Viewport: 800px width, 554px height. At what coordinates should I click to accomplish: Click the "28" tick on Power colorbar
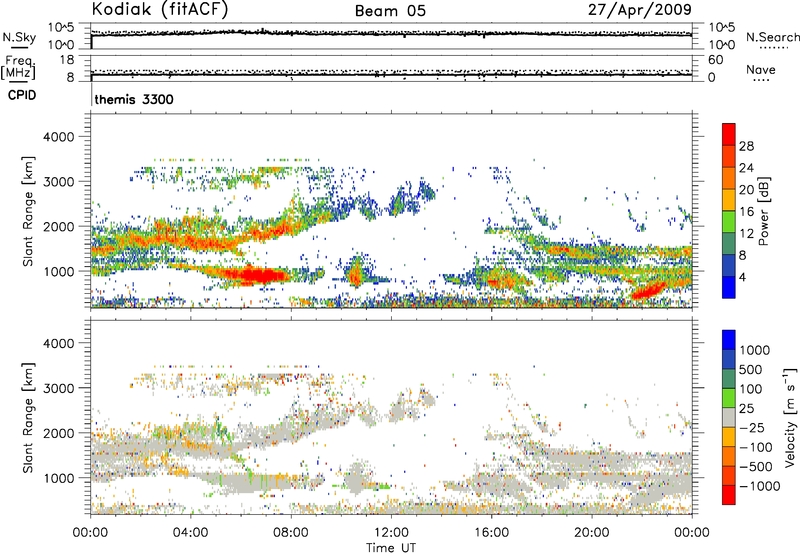pos(746,146)
